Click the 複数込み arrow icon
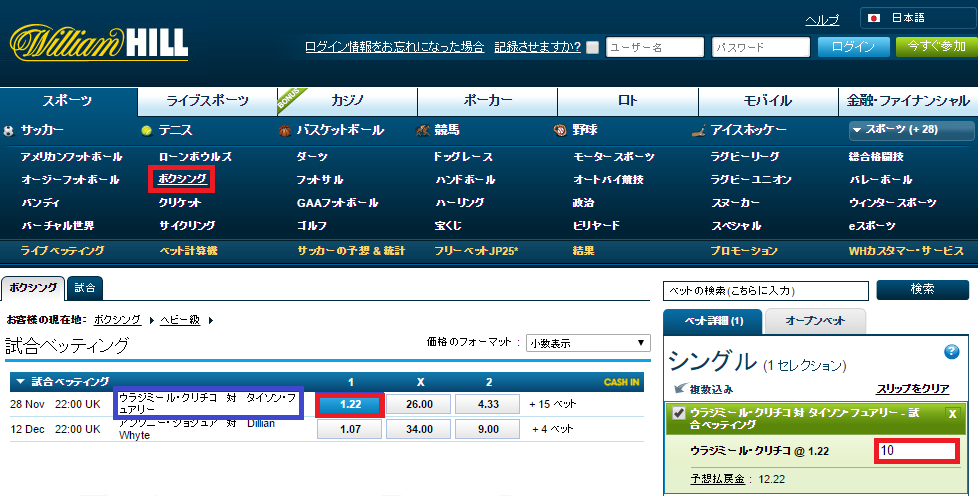The height and width of the screenshot is (496, 978). pos(680,388)
